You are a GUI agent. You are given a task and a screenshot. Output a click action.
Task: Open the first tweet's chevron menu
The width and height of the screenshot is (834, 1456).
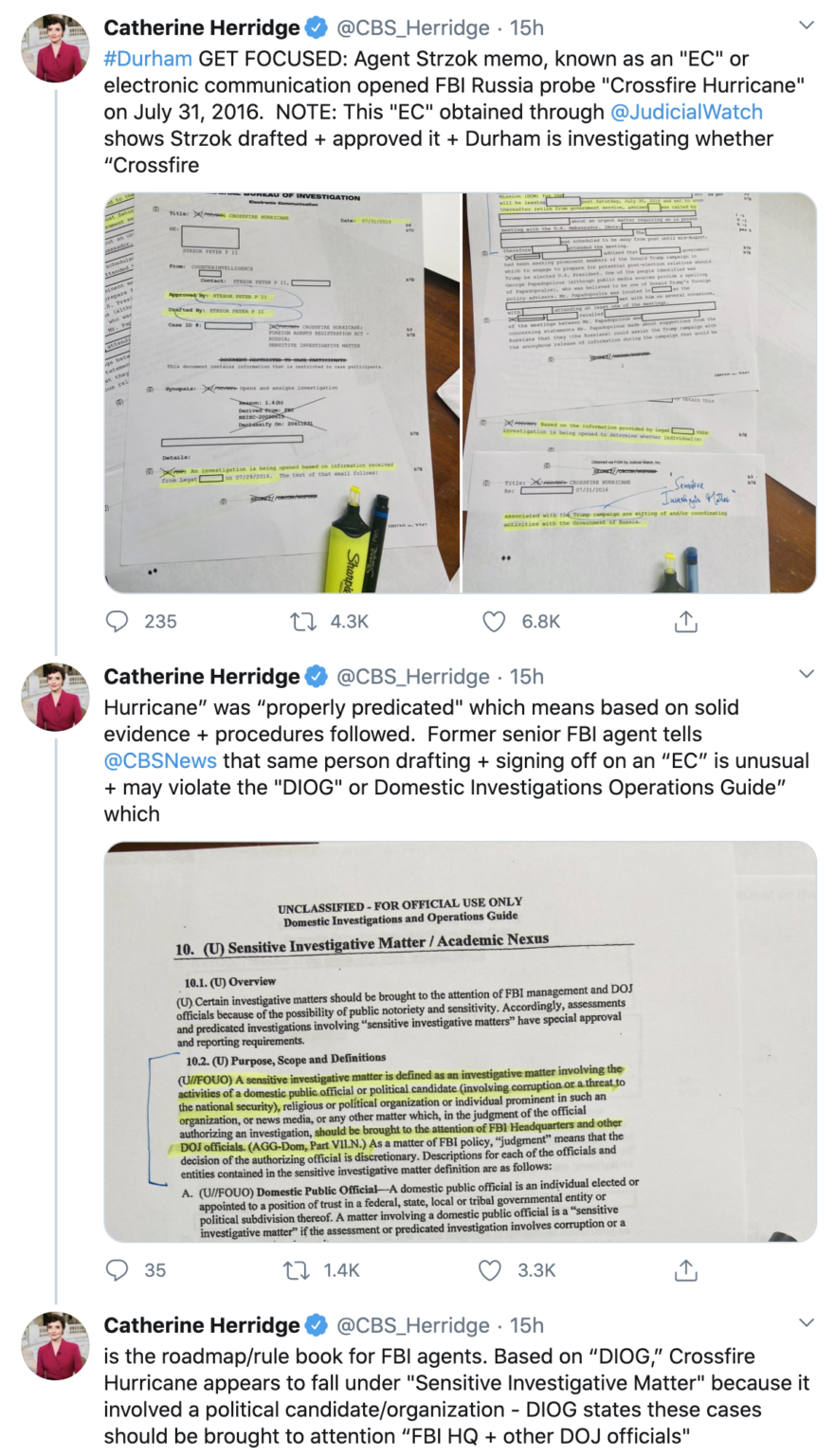tap(807, 26)
